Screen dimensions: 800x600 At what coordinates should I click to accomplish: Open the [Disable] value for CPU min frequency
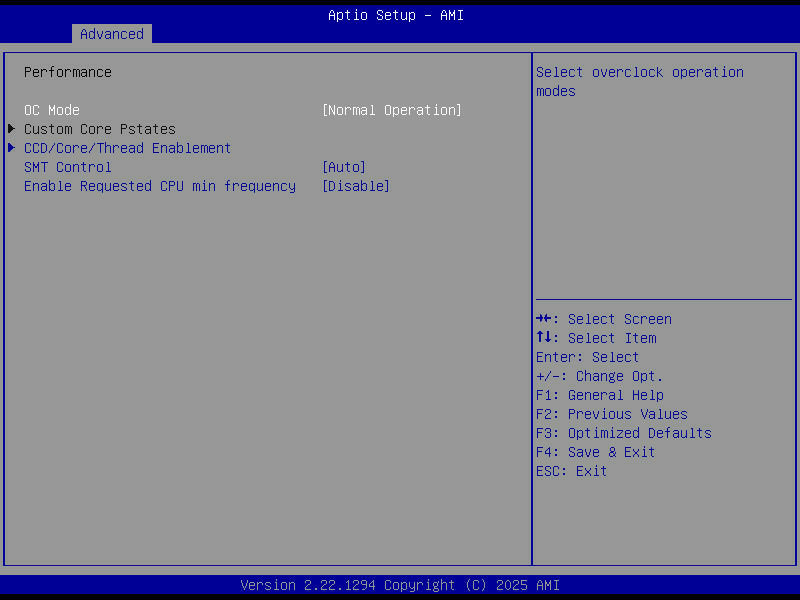pyautogui.click(x=355, y=185)
